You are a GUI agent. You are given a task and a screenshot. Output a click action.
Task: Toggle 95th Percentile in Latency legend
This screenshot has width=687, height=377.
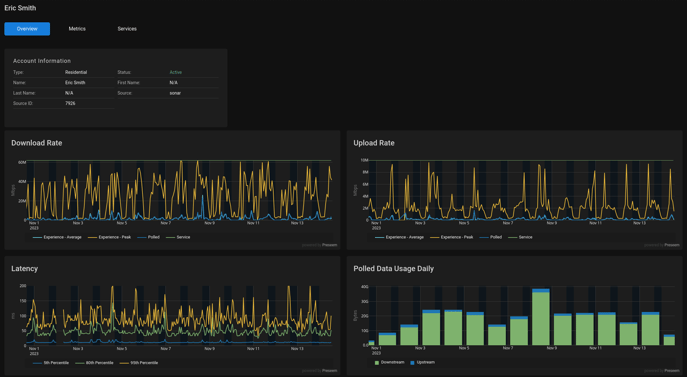point(139,363)
